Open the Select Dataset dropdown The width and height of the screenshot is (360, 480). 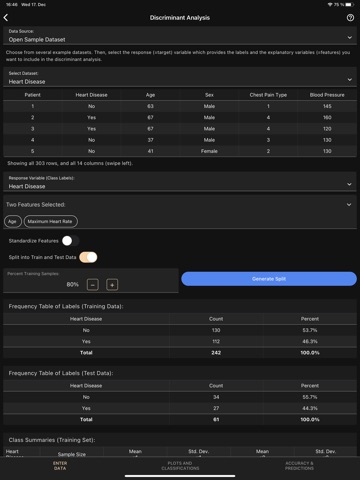pyautogui.click(x=180, y=78)
